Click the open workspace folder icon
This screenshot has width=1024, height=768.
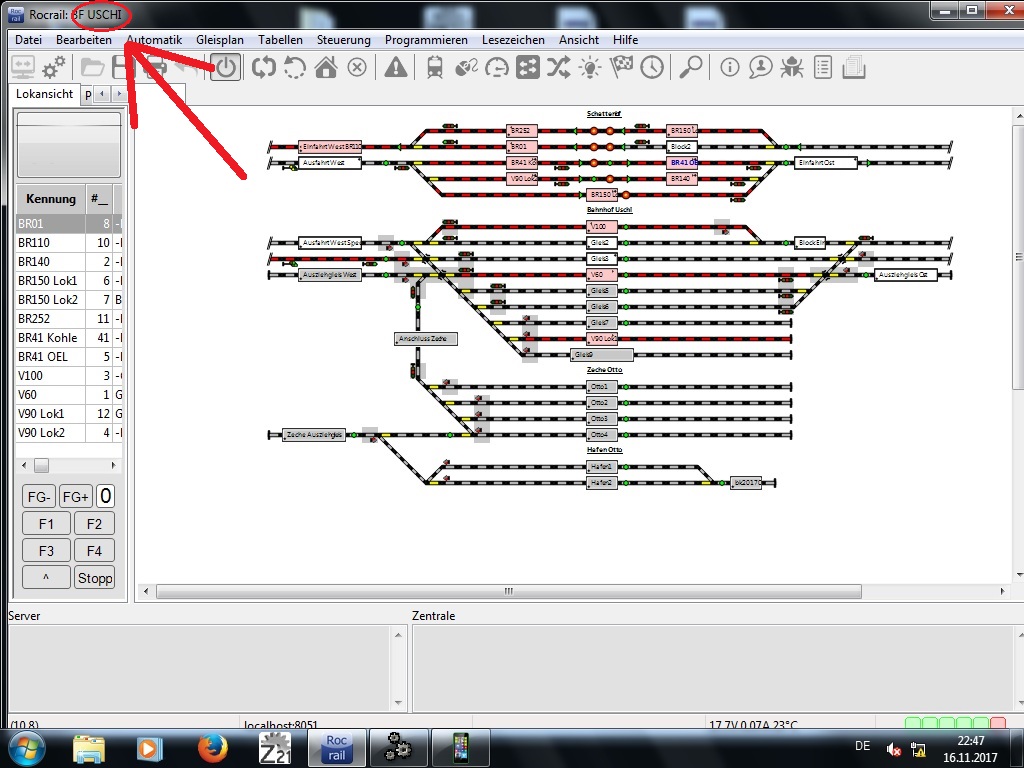click(92, 67)
